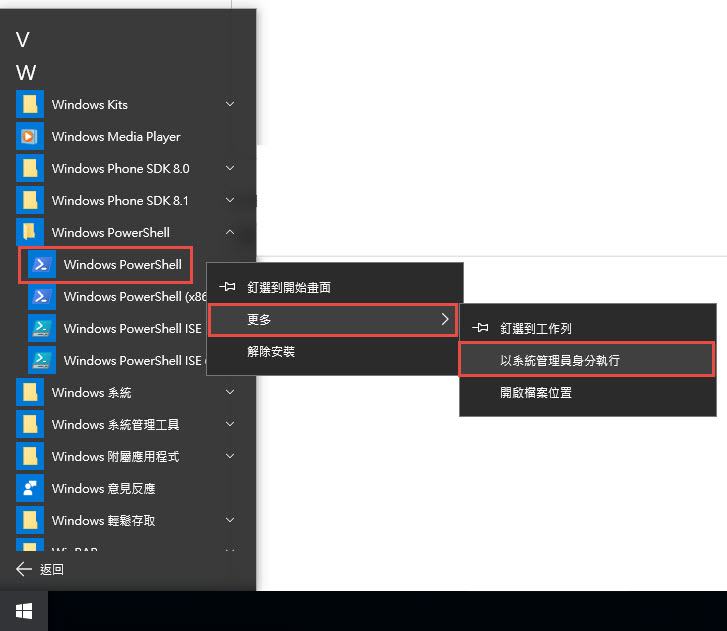727x631 pixels.
Task: Click the back arrow next to 返回
Action: click(x=24, y=569)
